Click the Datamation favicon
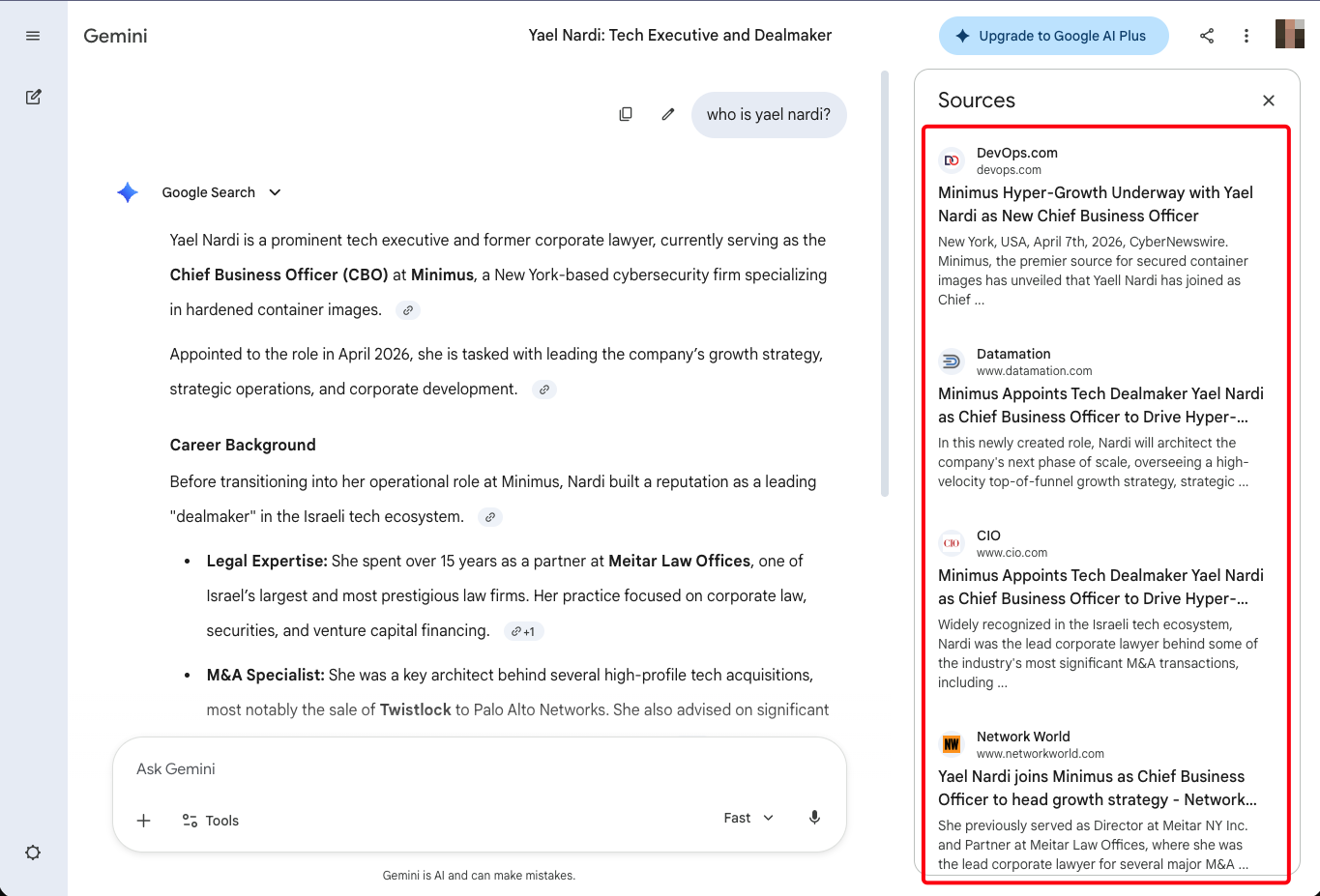Image resolution: width=1320 pixels, height=896 pixels. (x=952, y=361)
